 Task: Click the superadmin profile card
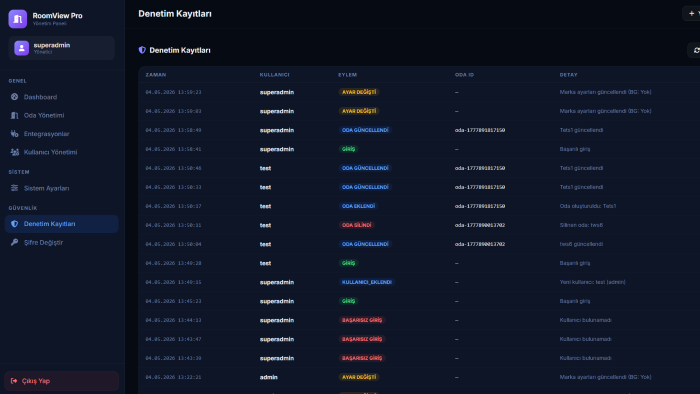[x=62, y=48]
